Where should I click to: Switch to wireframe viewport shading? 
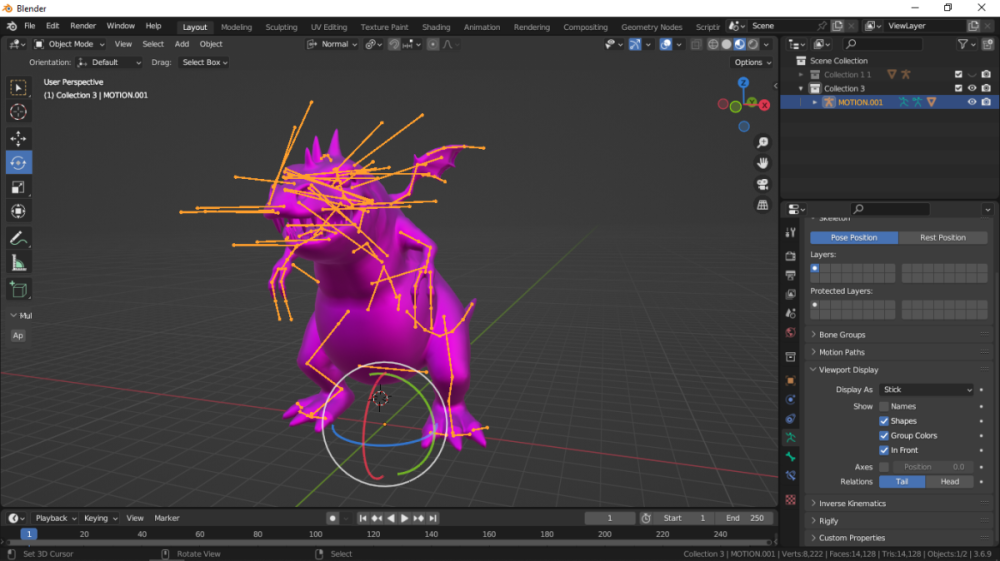tap(713, 44)
